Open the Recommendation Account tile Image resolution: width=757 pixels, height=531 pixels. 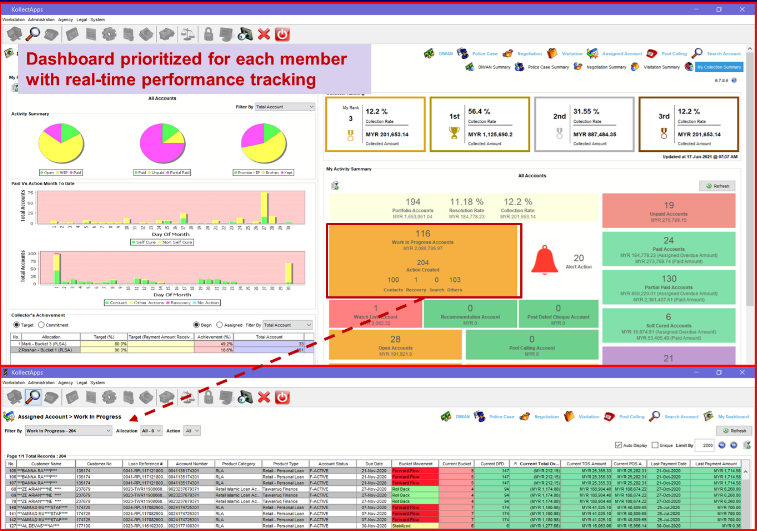[470, 314]
